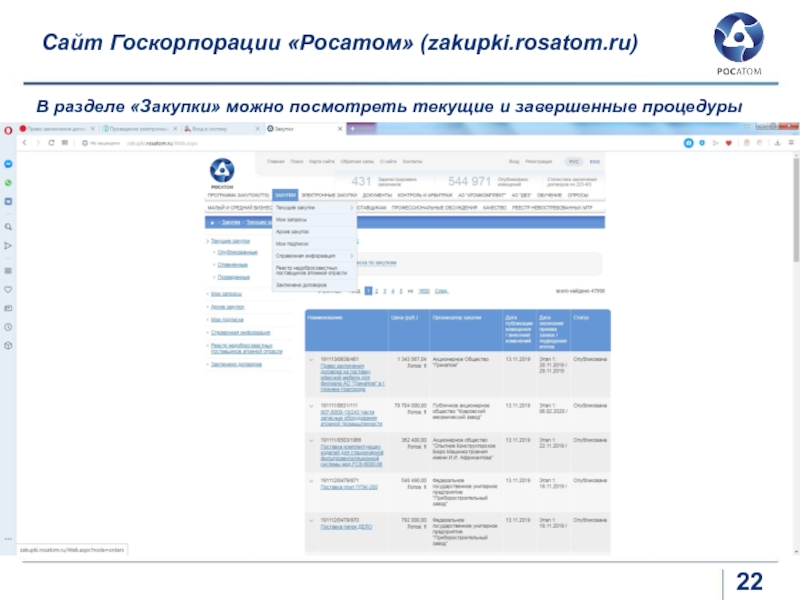Close the "Закупки" browser tab

340,129
